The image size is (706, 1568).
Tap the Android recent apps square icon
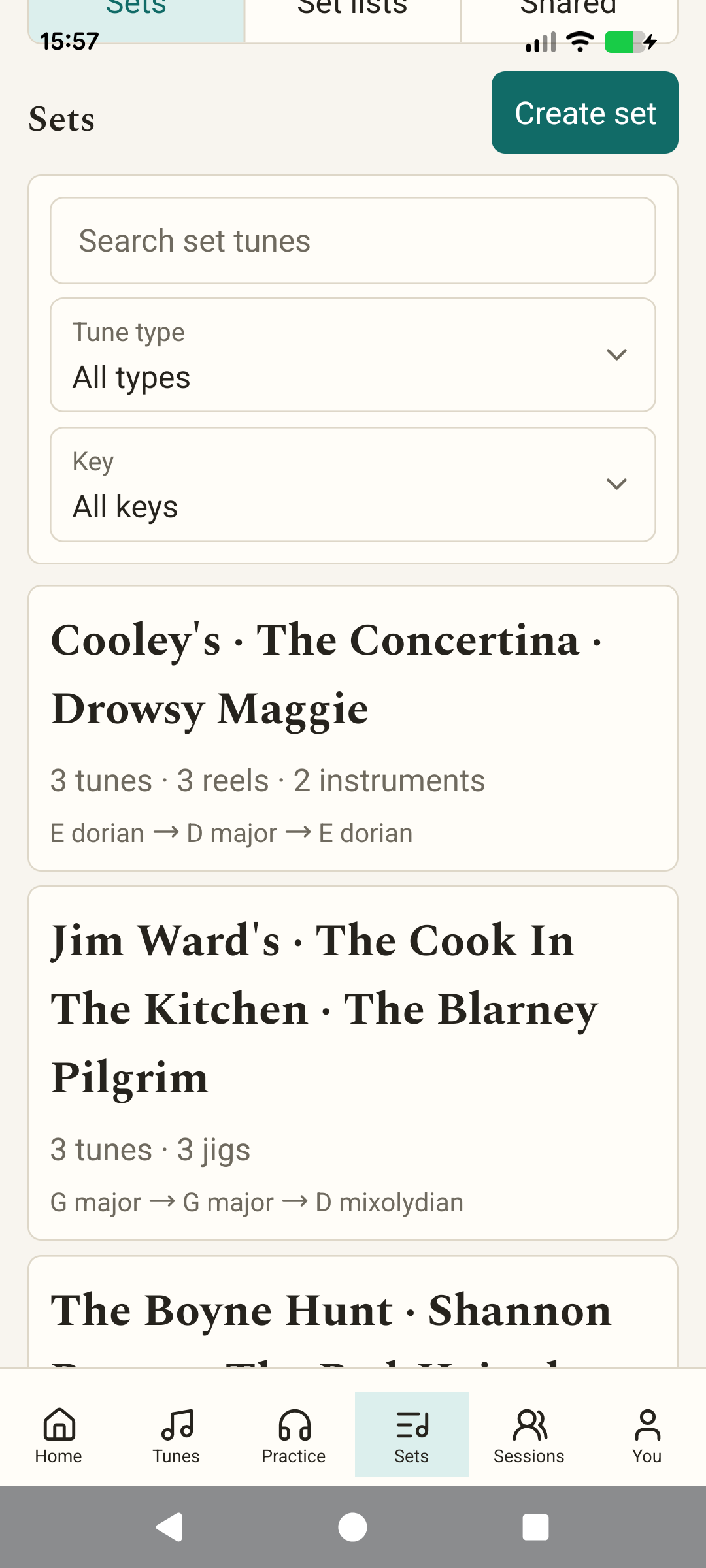535,1527
